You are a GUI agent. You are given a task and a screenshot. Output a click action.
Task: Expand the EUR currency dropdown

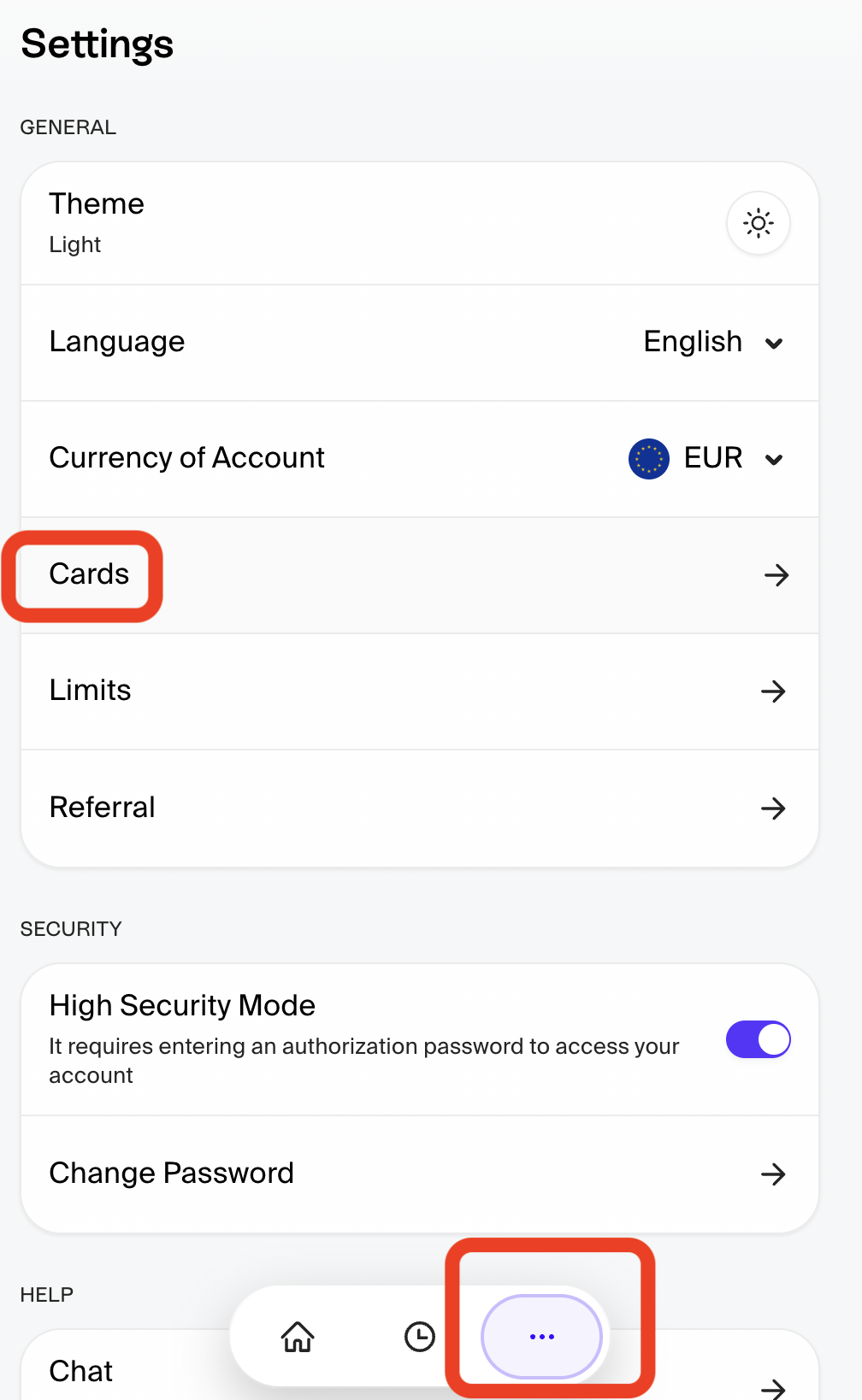706,459
